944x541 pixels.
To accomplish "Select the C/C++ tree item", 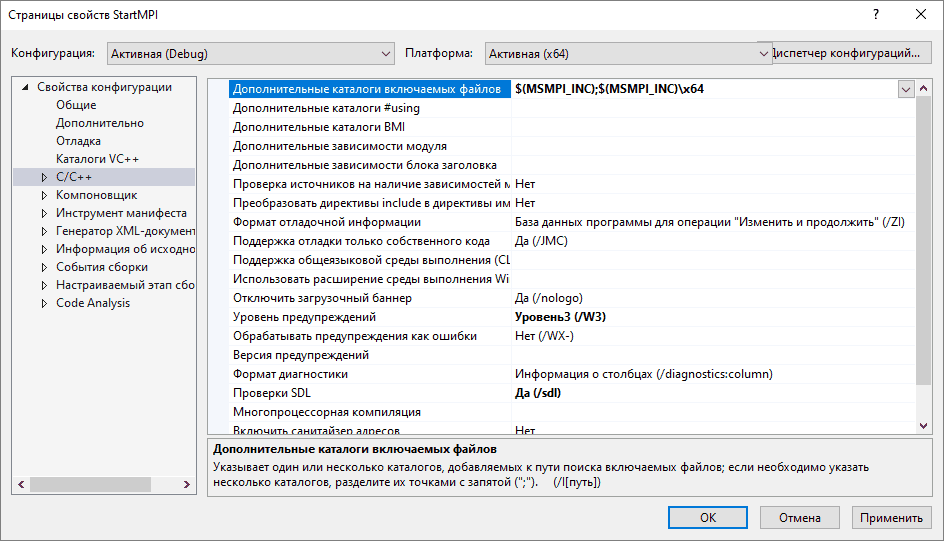I will [74, 177].
